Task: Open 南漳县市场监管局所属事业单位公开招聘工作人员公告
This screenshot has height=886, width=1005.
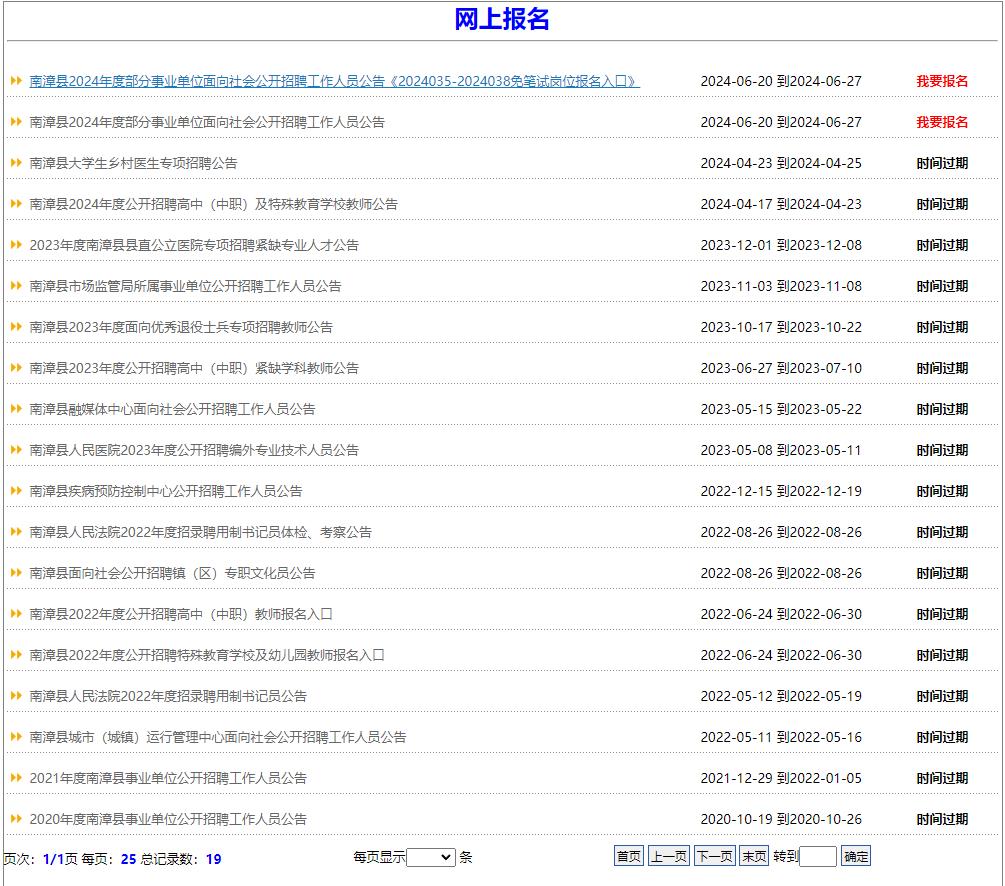Action: pyautogui.click(x=185, y=287)
